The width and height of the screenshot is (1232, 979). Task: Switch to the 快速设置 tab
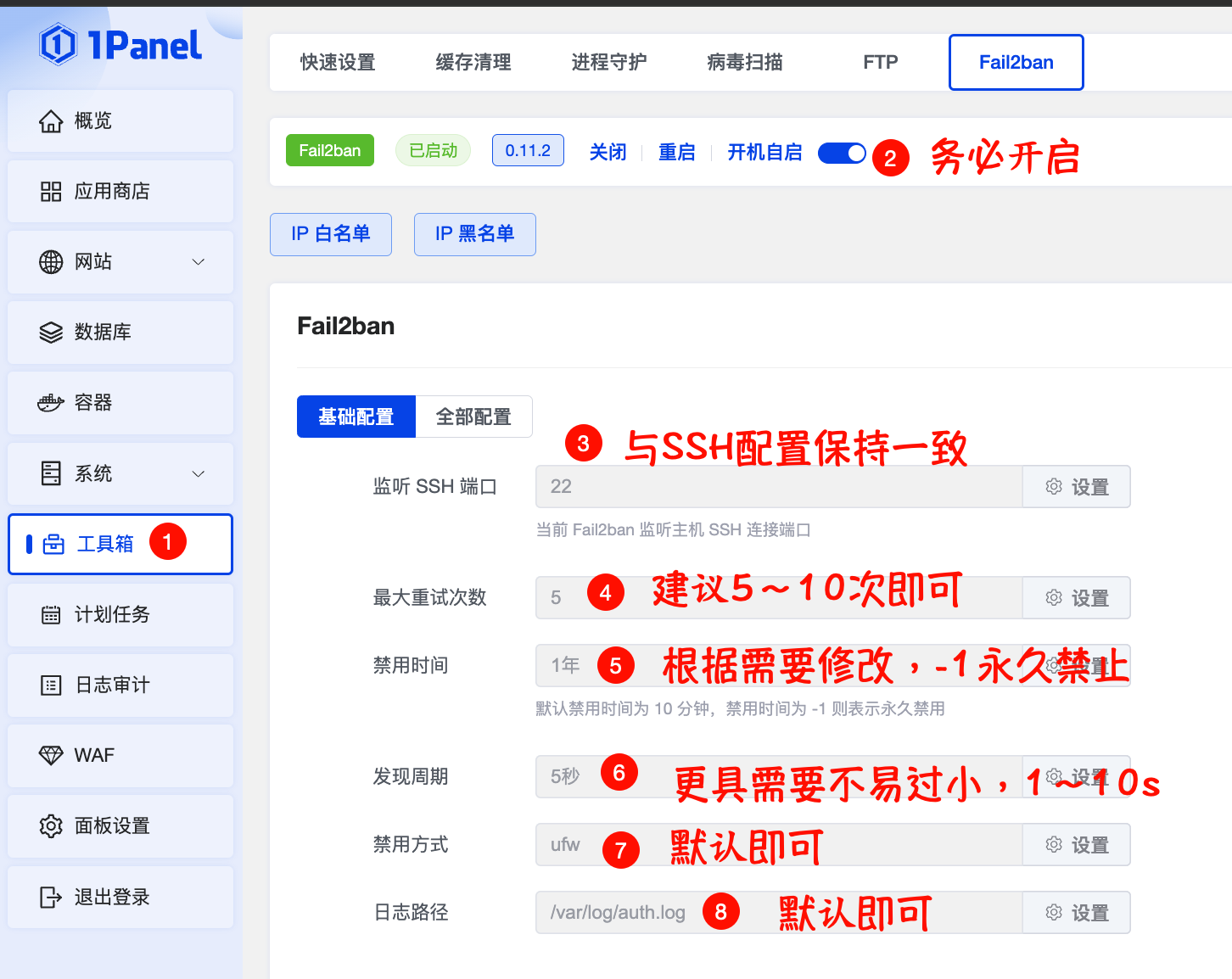(338, 63)
